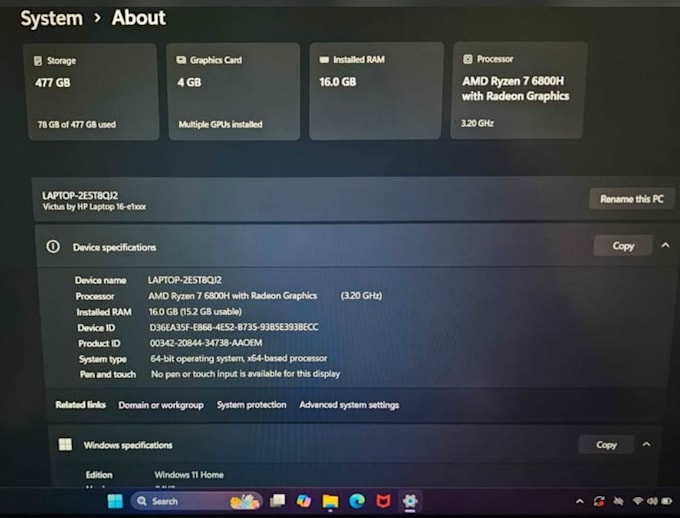Click the text 'Victus by HP Laptop 16-e1xxx'

(94, 207)
